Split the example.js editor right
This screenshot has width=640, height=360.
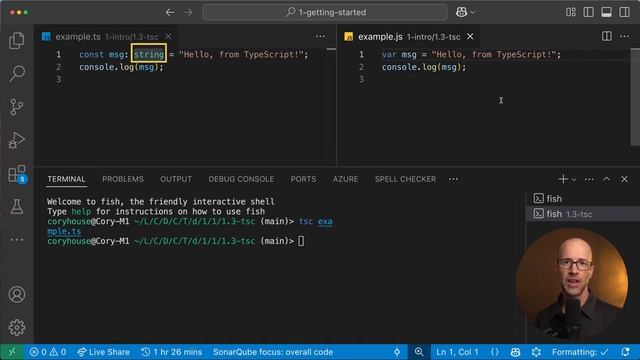607,36
